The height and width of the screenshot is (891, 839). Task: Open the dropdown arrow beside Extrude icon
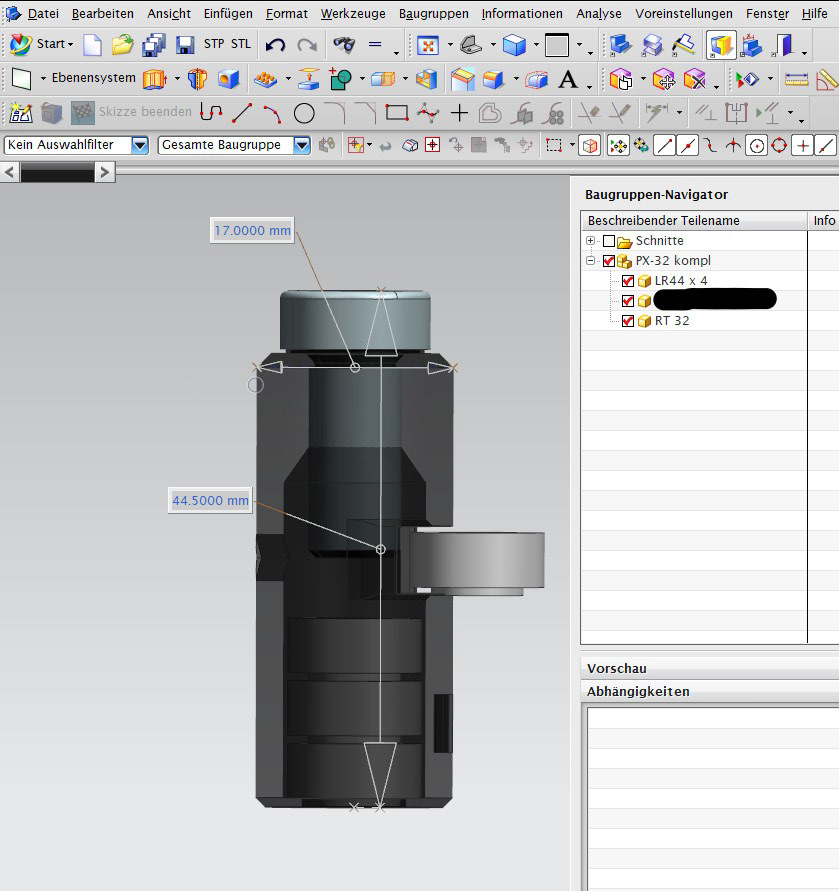point(177,79)
